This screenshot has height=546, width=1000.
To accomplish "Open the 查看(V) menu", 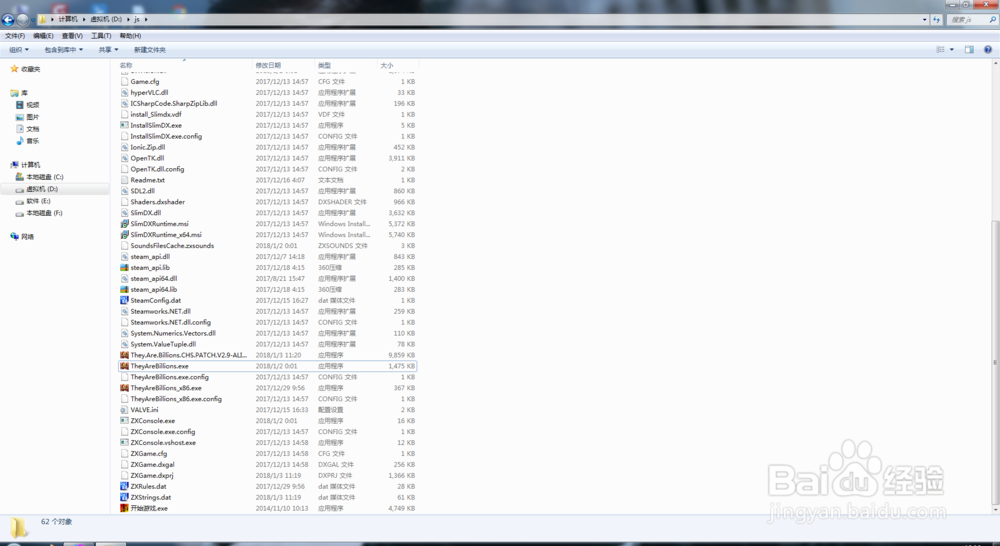I will (x=72, y=36).
